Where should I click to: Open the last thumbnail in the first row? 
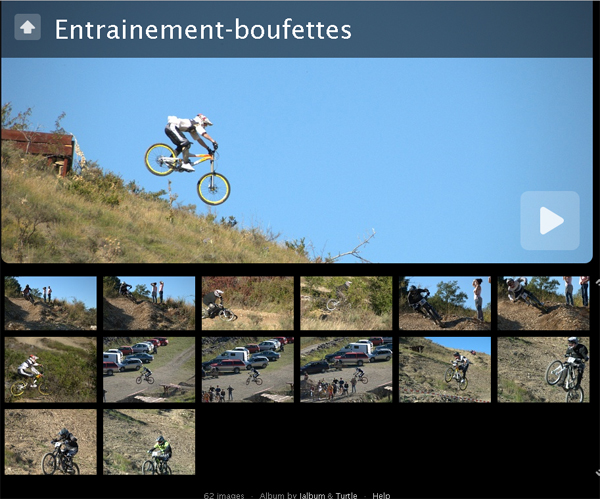543,303
